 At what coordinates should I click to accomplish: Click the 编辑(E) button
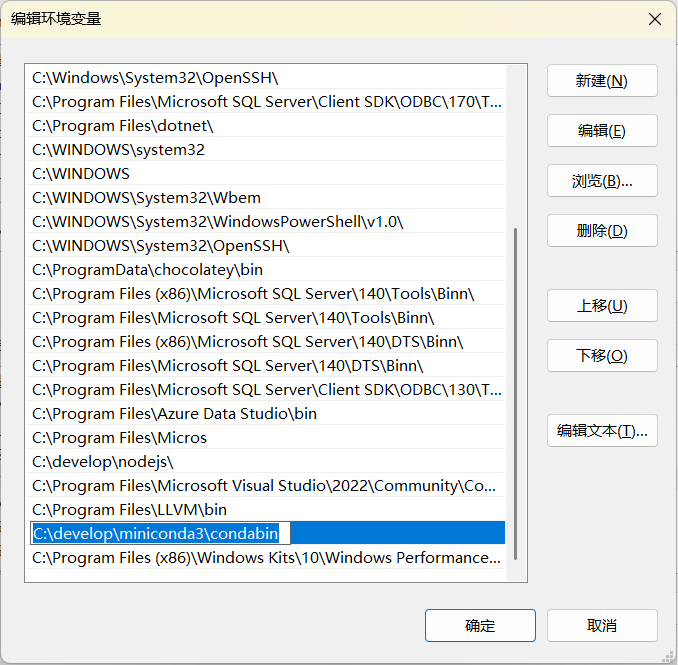click(602, 131)
